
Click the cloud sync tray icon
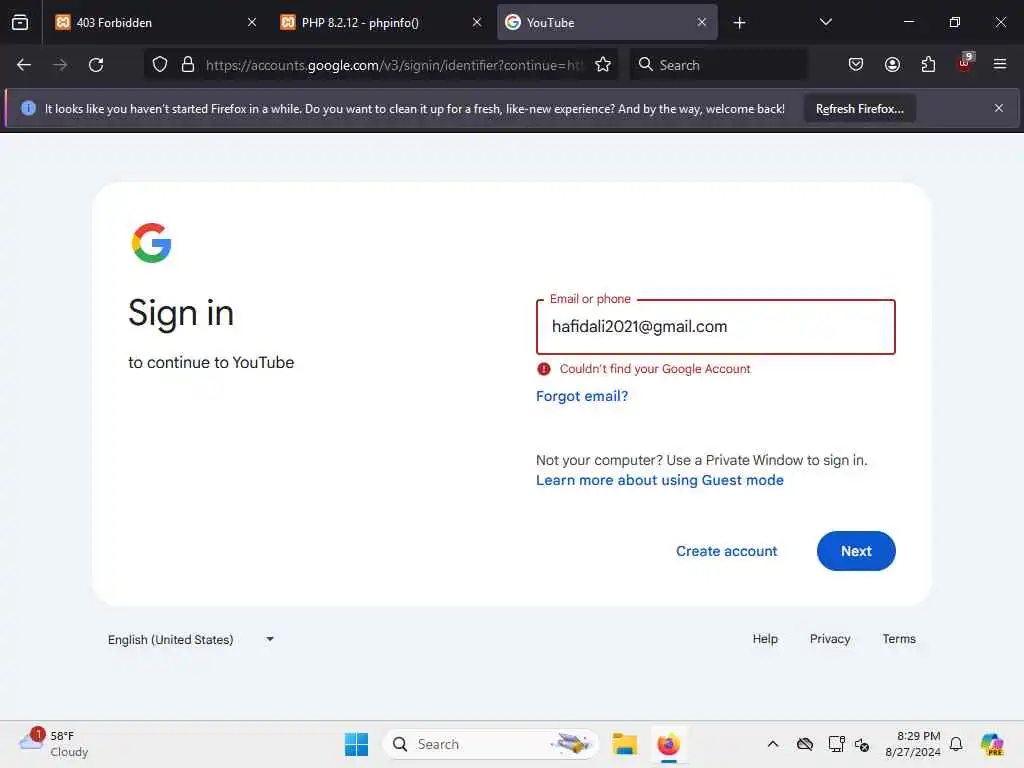point(805,744)
